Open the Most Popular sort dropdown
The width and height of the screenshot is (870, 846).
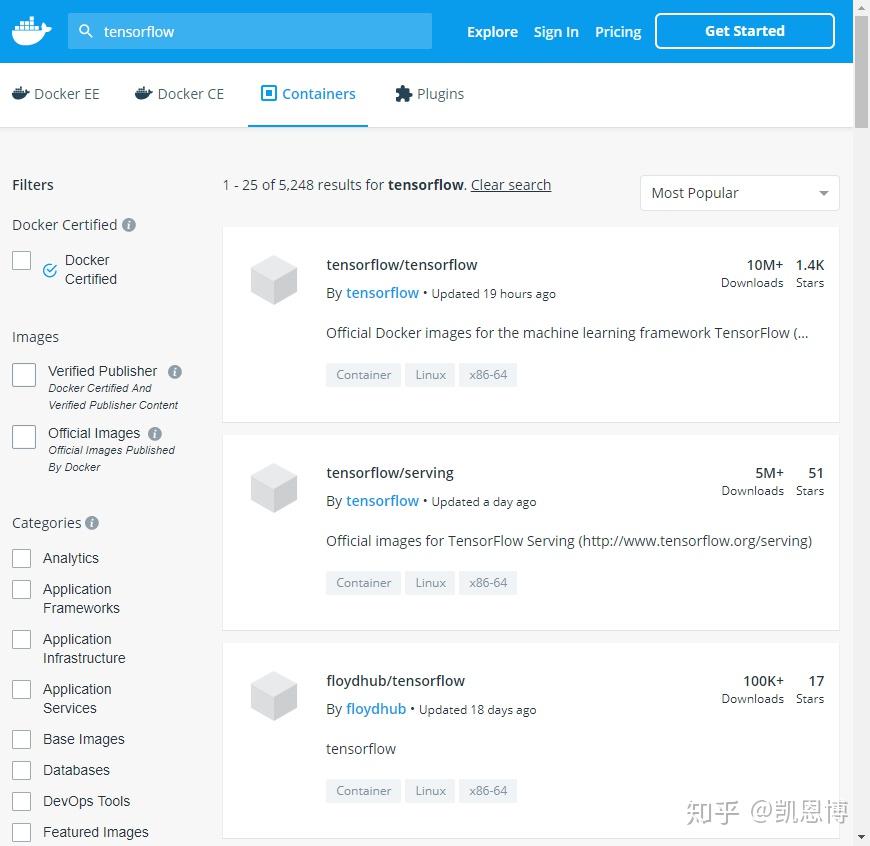(x=739, y=192)
